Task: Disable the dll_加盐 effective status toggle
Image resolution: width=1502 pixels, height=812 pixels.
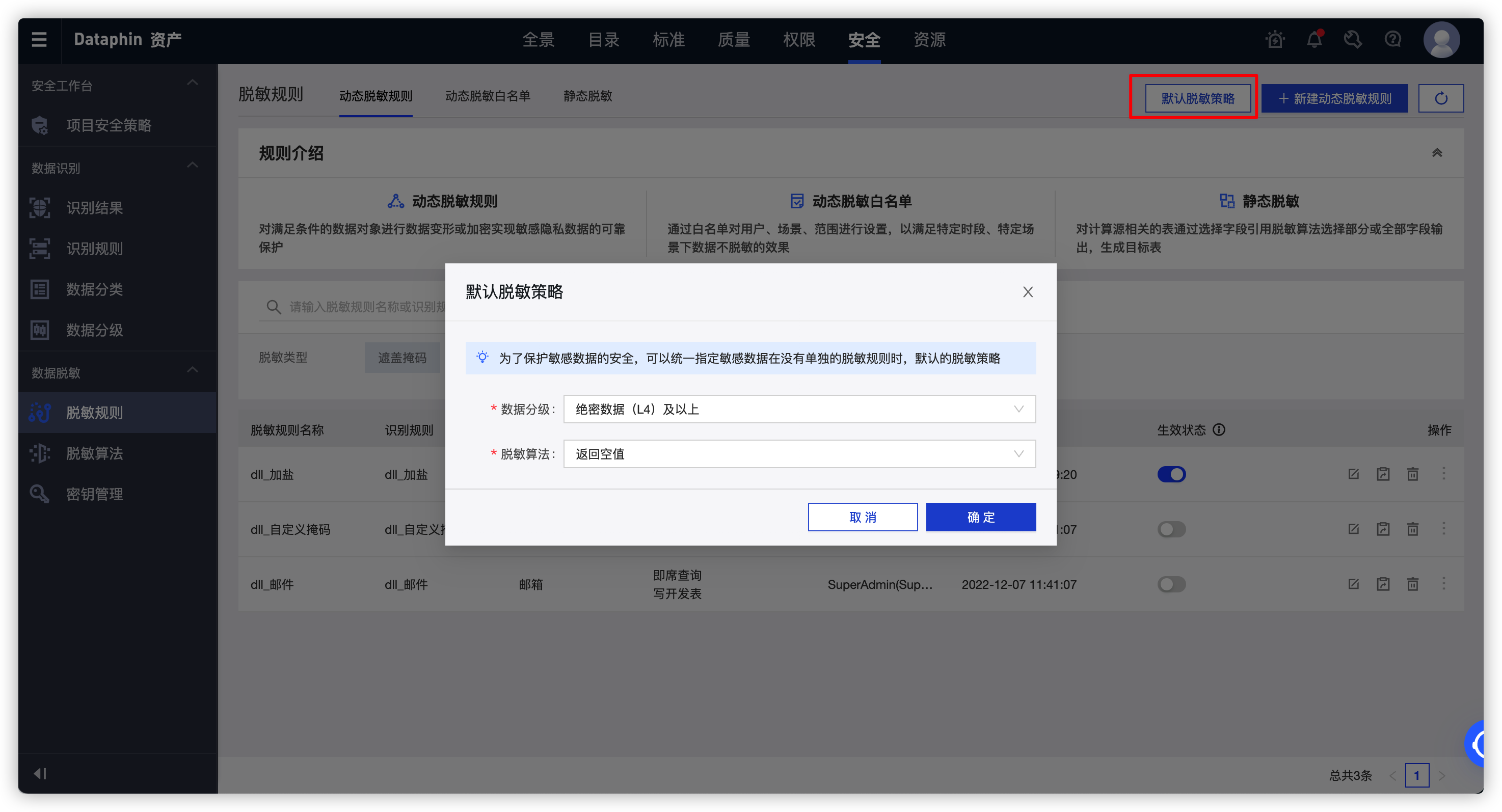Action: click(x=1172, y=474)
